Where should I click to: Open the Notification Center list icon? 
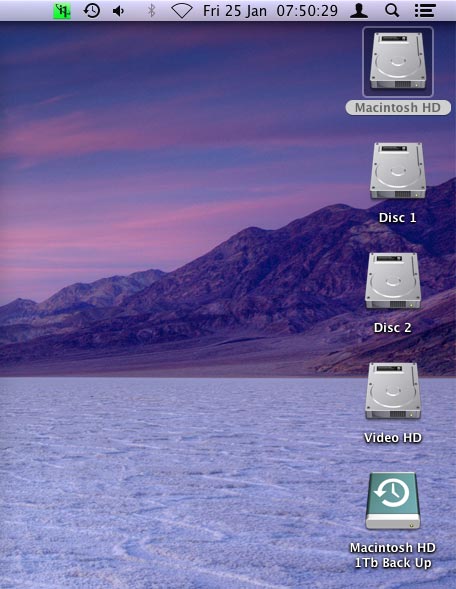425,11
